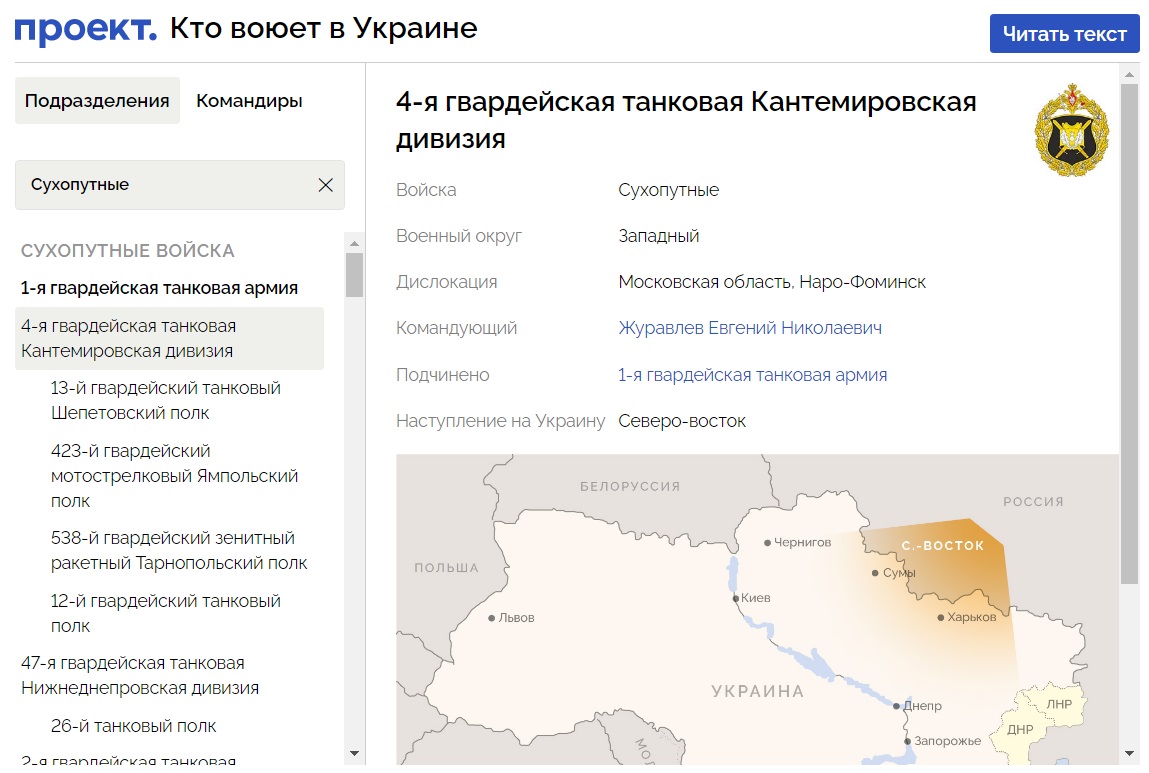Screen dimensions: 1149x773
Task: Click the Чернигов city marker on the map
Action: [x=768, y=543]
